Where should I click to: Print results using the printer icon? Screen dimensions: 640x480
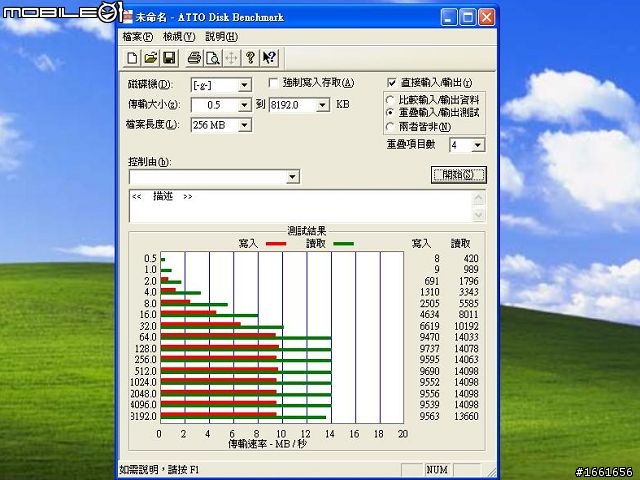pos(194,58)
